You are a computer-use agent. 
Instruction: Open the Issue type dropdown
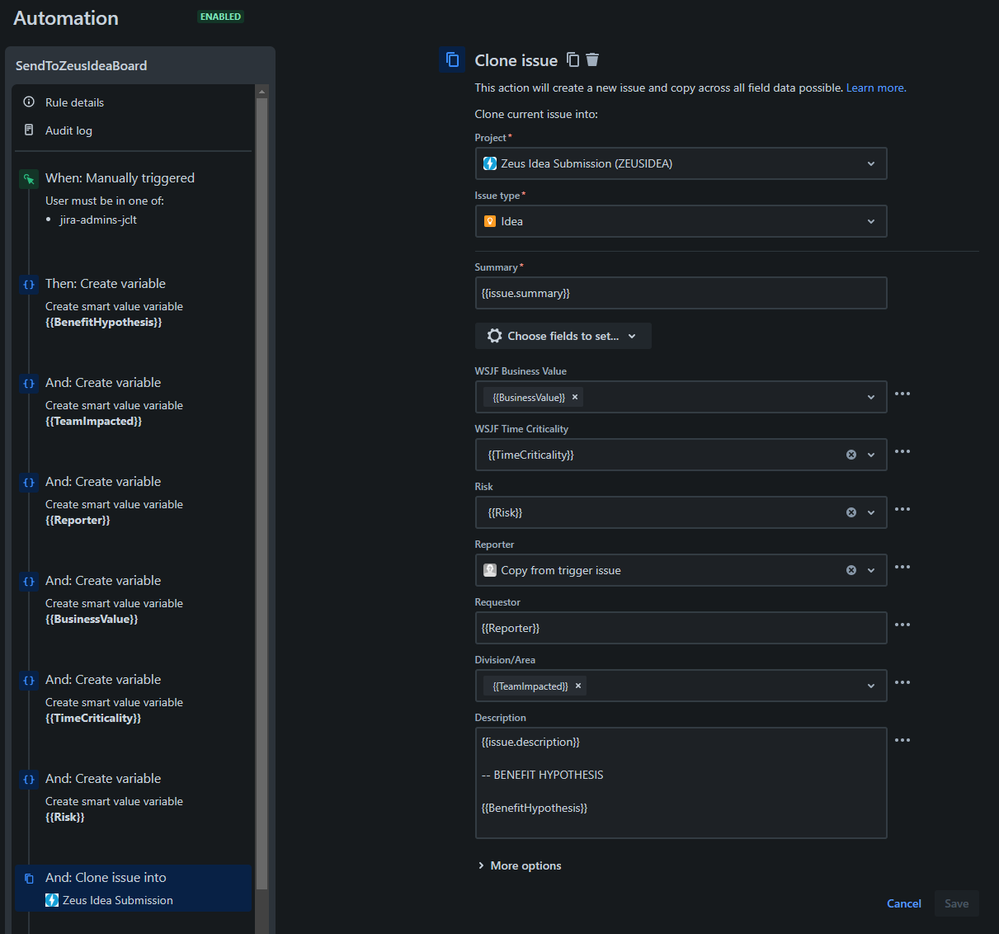click(680, 221)
